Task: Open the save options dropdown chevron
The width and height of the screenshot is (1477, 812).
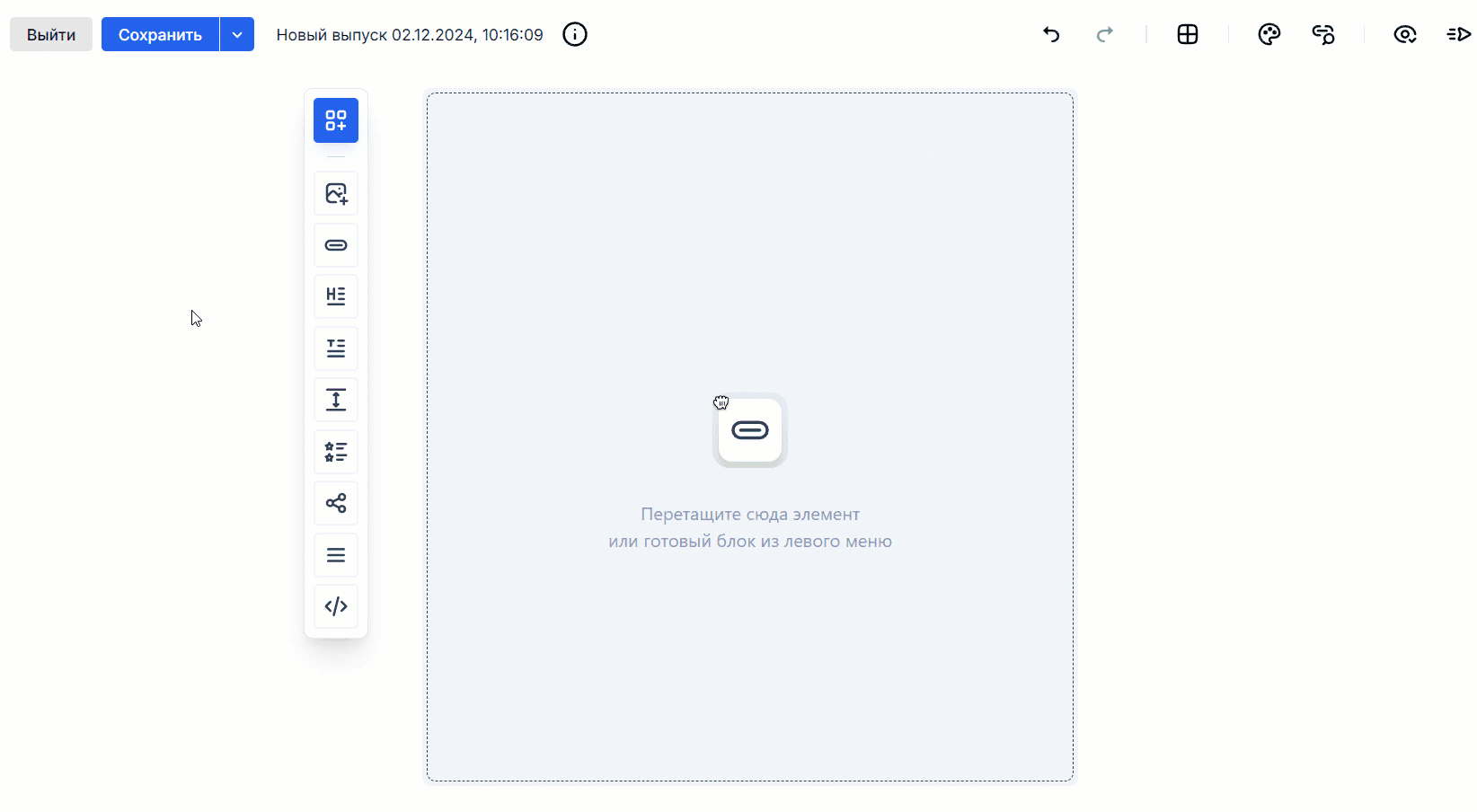Action: [237, 34]
